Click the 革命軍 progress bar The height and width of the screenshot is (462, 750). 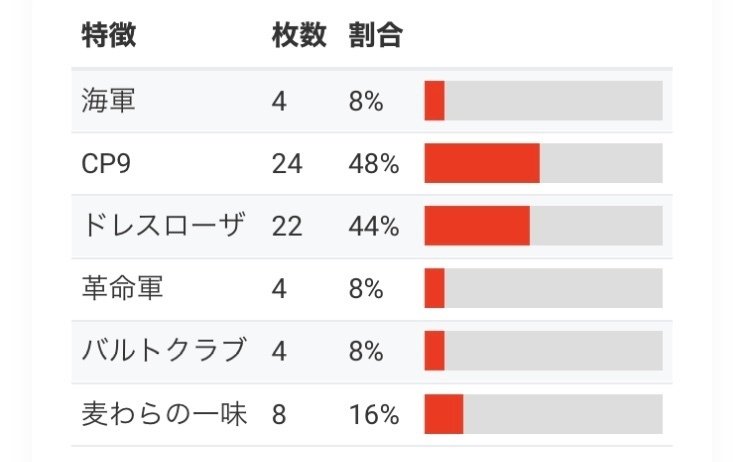click(x=543, y=288)
